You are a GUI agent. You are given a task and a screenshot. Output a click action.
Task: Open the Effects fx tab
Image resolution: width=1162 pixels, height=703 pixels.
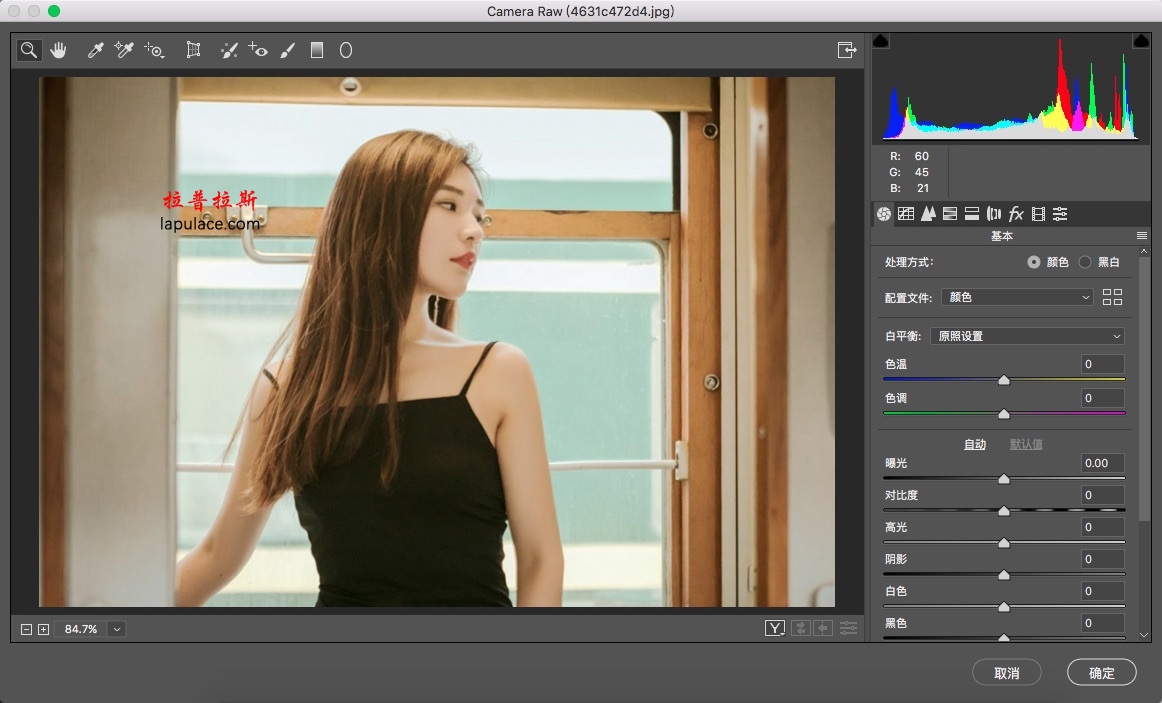click(x=1016, y=214)
